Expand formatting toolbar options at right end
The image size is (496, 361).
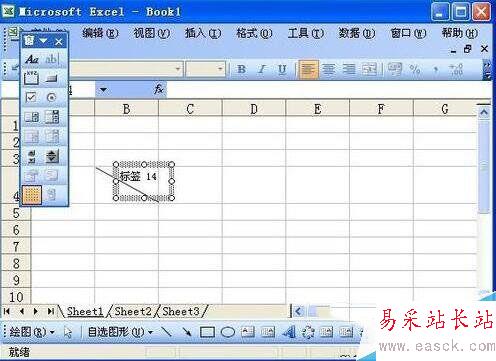pyautogui.click(x=487, y=70)
